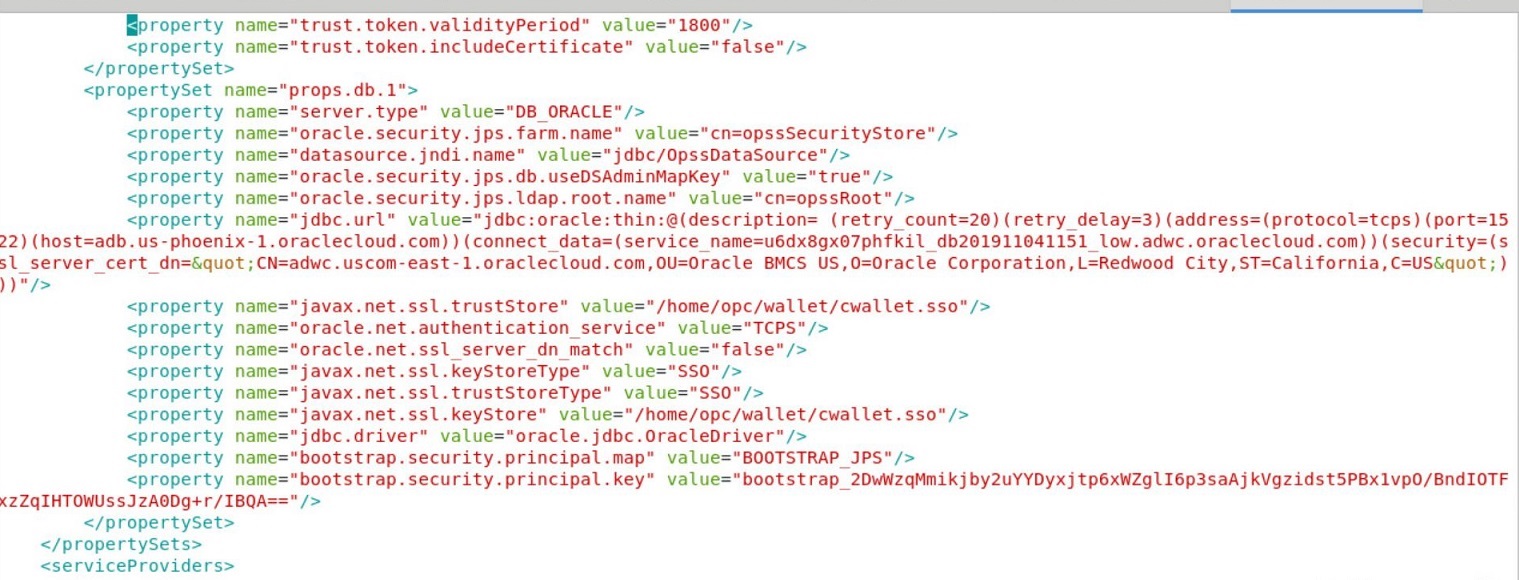1519x580 pixels.
Task: Select the wallet path value of javax.net.ssl.trustStore
Action: pyautogui.click(x=809, y=306)
